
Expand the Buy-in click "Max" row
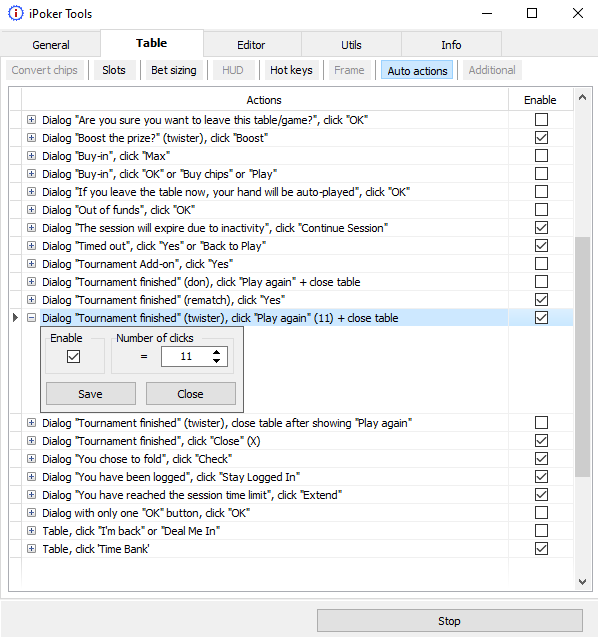tap(31, 156)
